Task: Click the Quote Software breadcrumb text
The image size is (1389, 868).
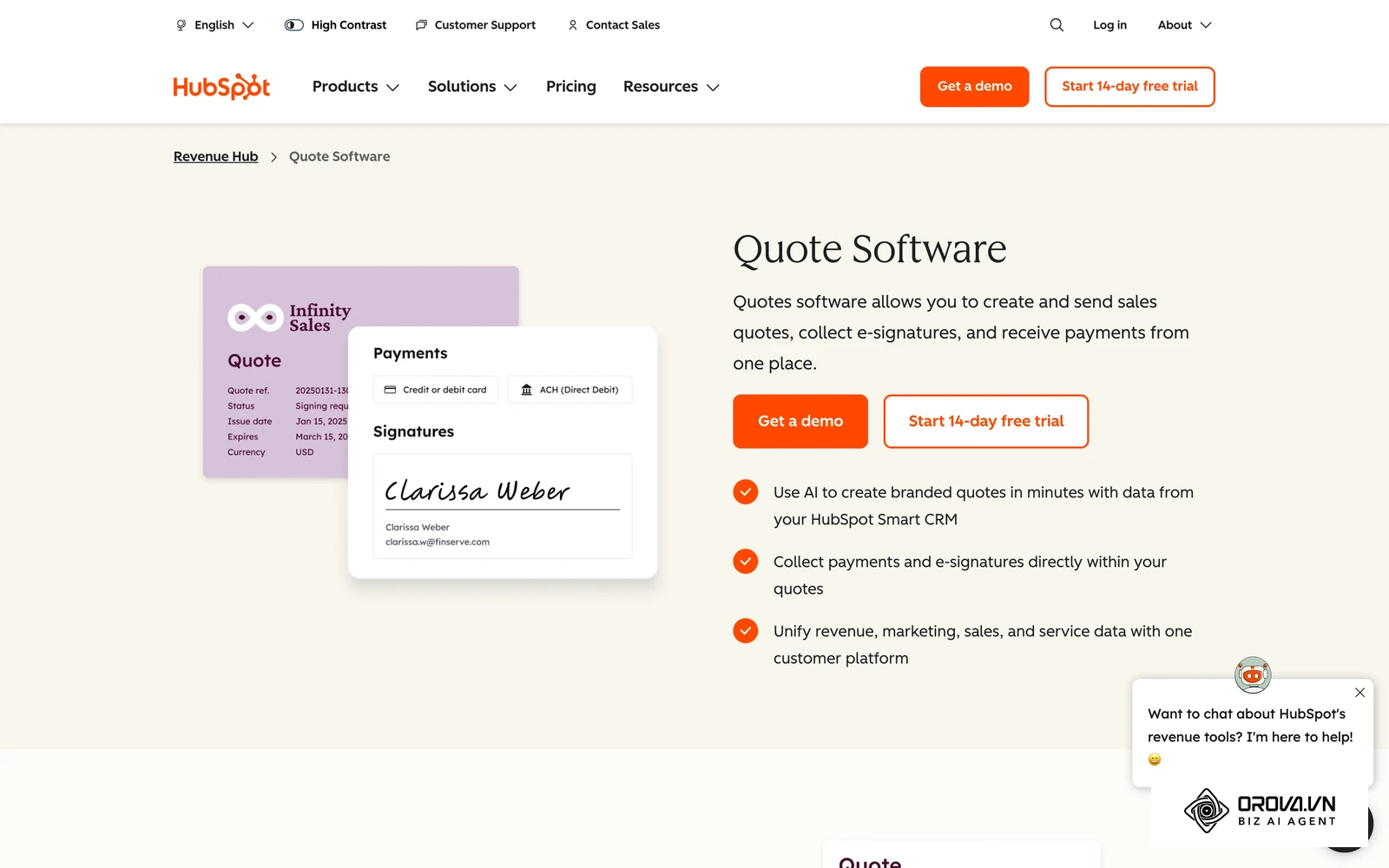Action: [339, 156]
